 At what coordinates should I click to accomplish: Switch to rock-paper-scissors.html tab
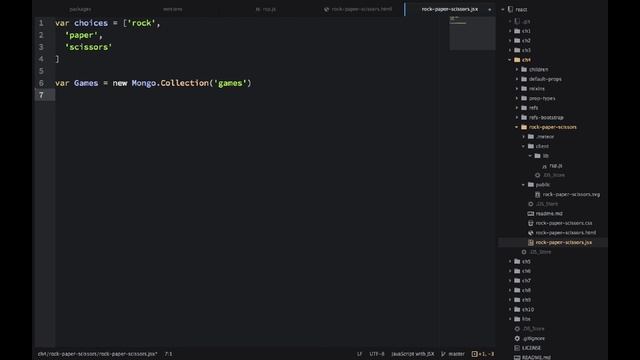(358, 9)
